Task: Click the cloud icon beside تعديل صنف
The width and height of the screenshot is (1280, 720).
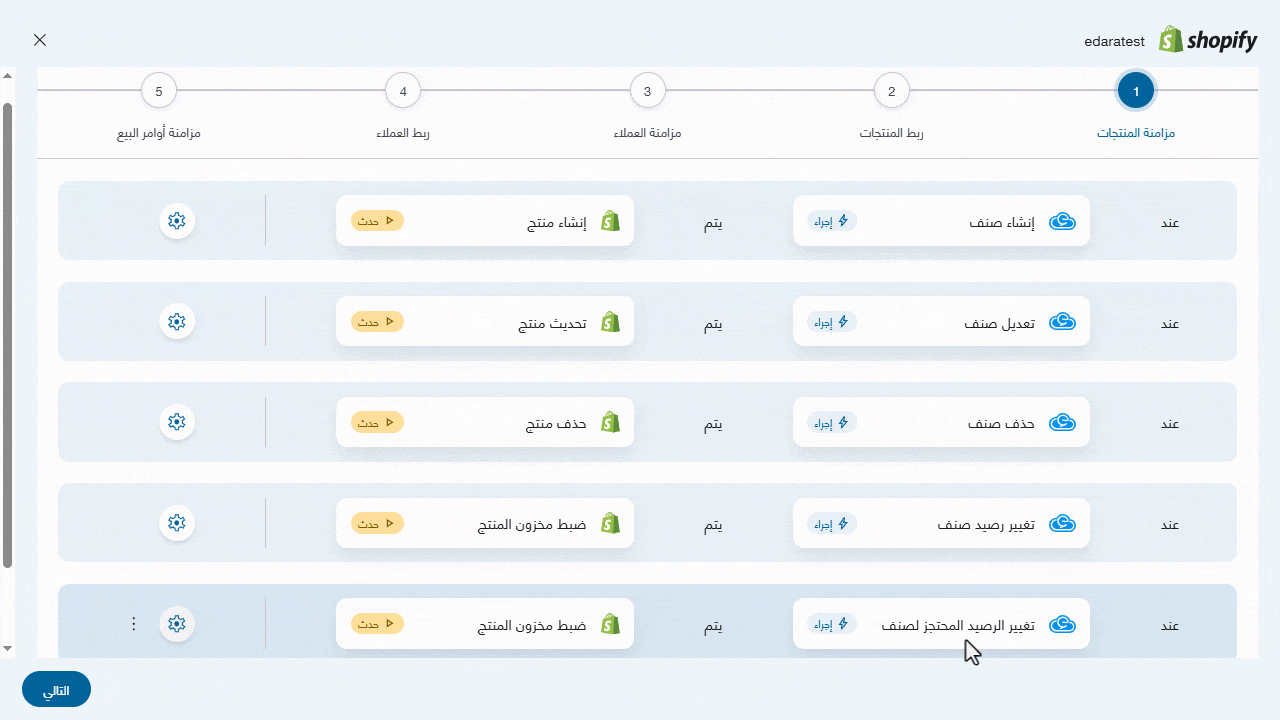Action: 1062,322
